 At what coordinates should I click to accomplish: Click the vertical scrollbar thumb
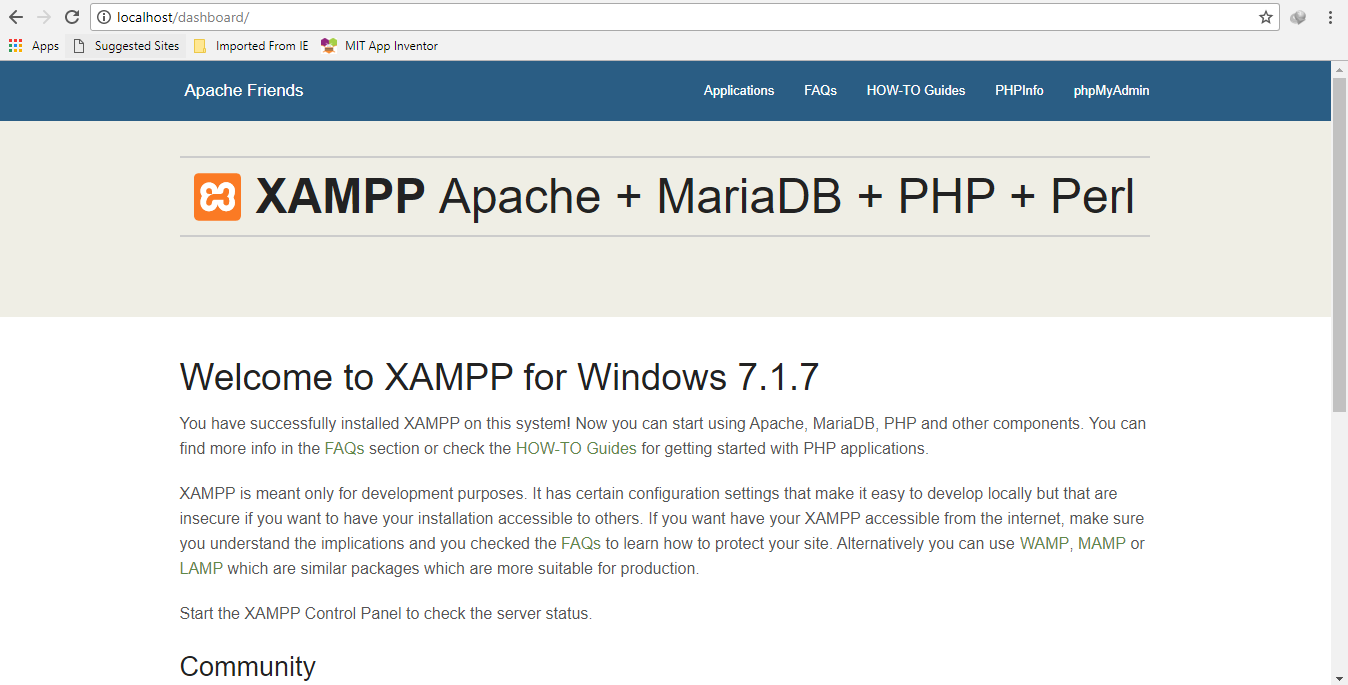tap(1339, 244)
